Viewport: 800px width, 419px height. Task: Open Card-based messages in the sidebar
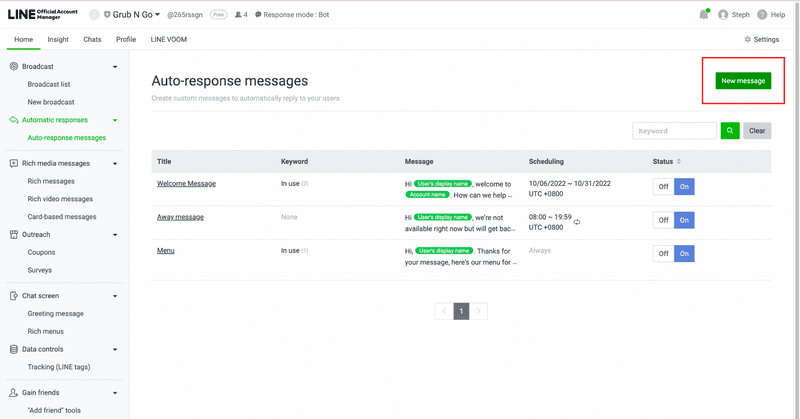(x=62, y=217)
